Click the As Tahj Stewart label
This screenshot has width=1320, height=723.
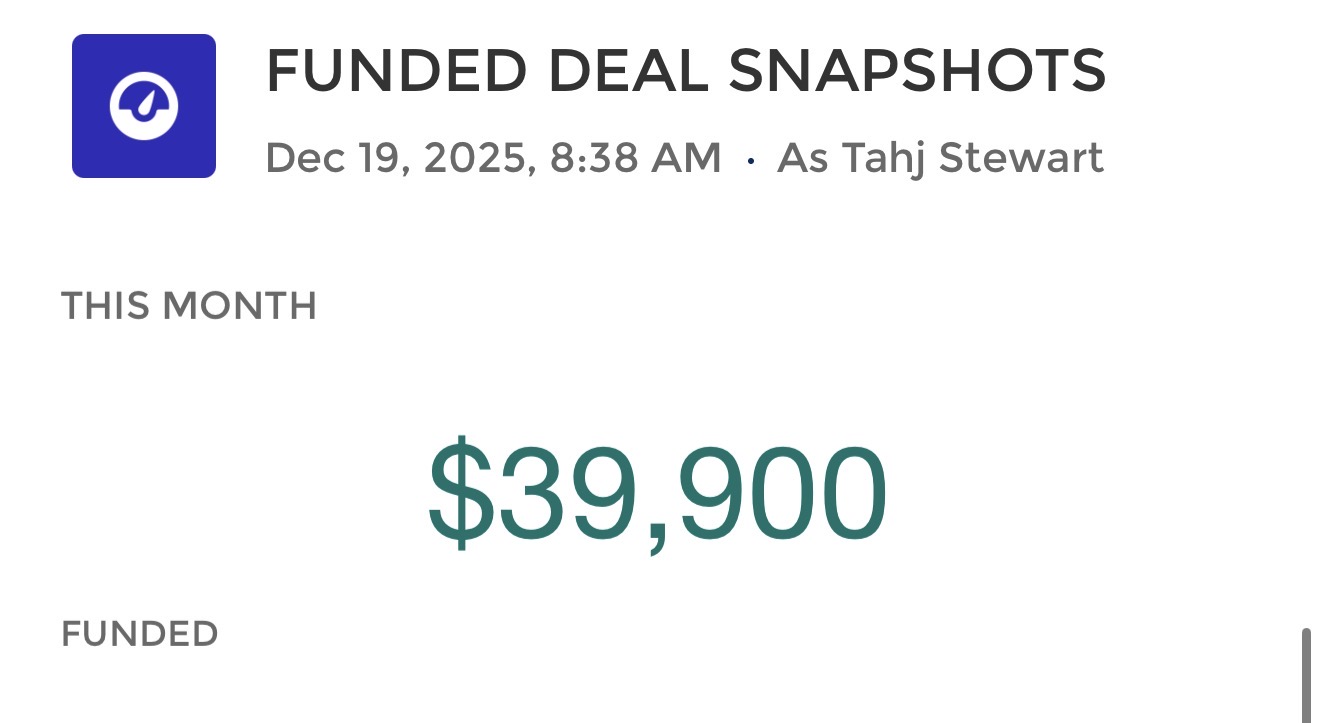(x=940, y=159)
